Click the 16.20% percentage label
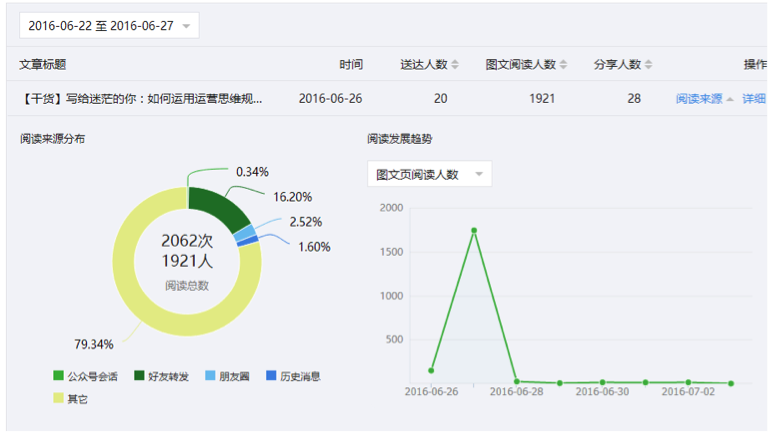This screenshot has width=768, height=432. (x=292, y=197)
